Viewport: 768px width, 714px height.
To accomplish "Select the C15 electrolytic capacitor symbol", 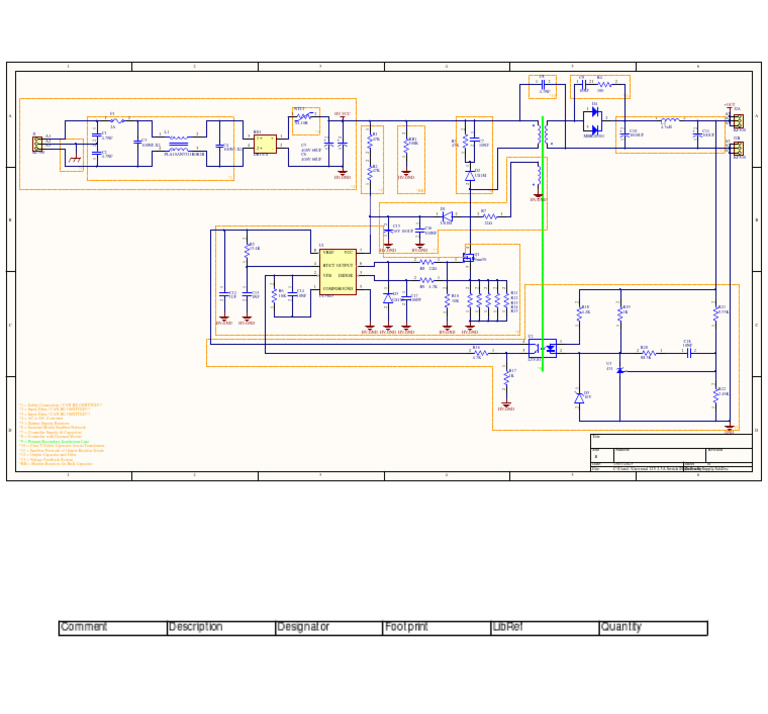I will pyautogui.click(x=388, y=230).
